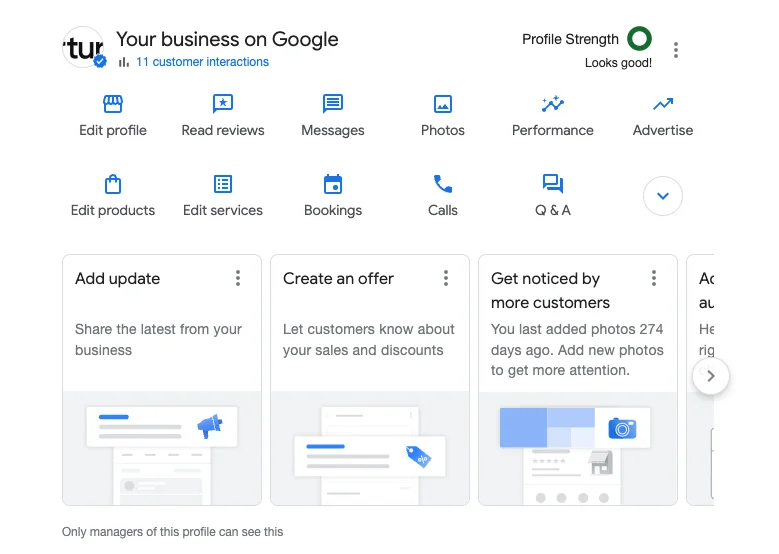Click the Performance label

(552, 130)
